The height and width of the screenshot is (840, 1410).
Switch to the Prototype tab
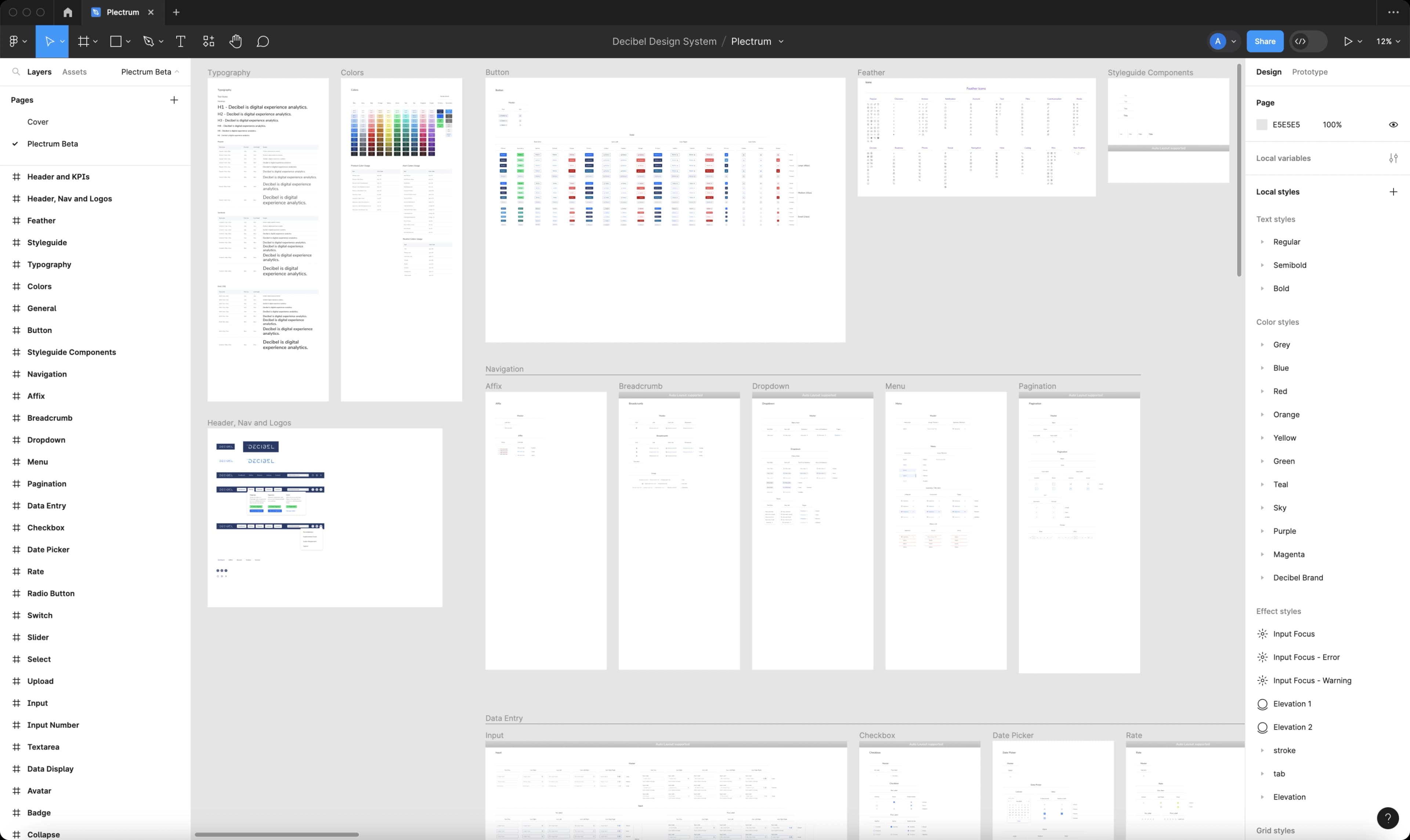(x=1309, y=71)
